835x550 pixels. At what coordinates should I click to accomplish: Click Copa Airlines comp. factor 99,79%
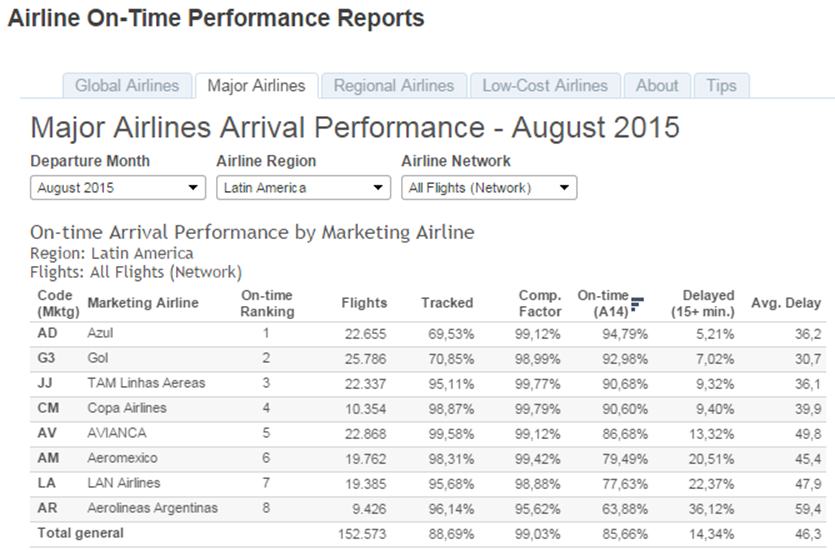pos(537,409)
